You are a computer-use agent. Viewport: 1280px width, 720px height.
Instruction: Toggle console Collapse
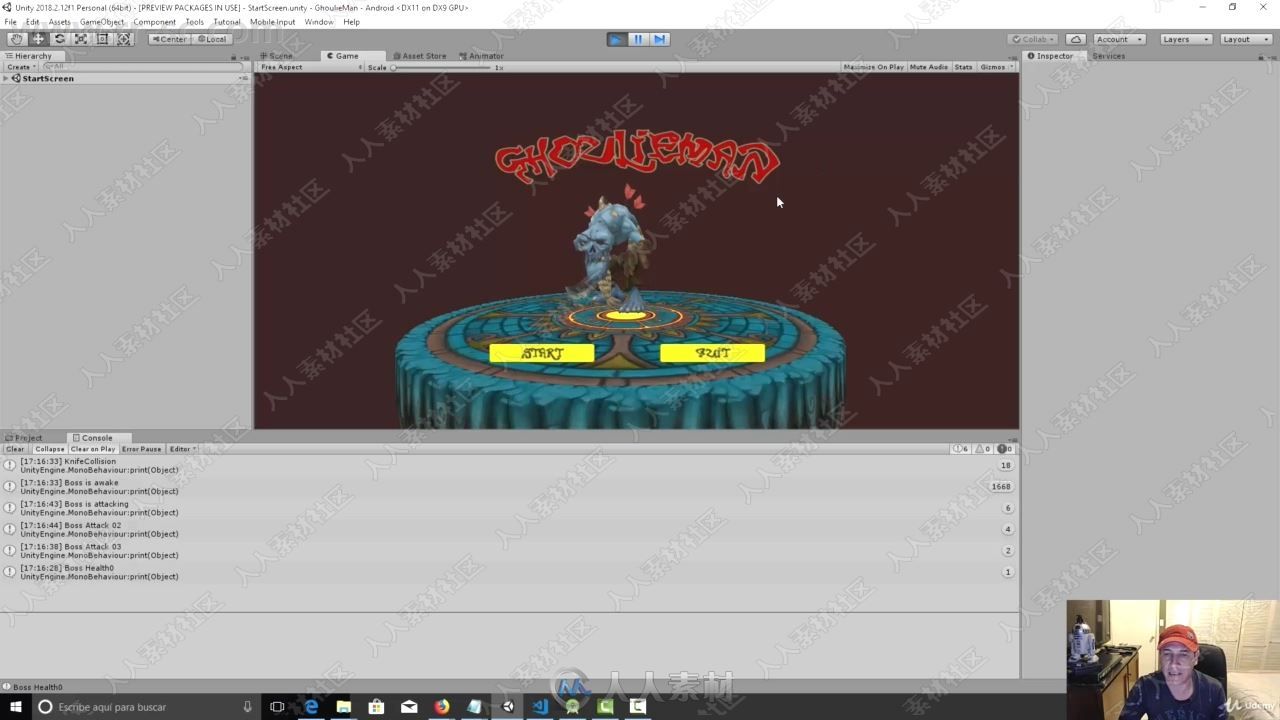pyautogui.click(x=49, y=449)
